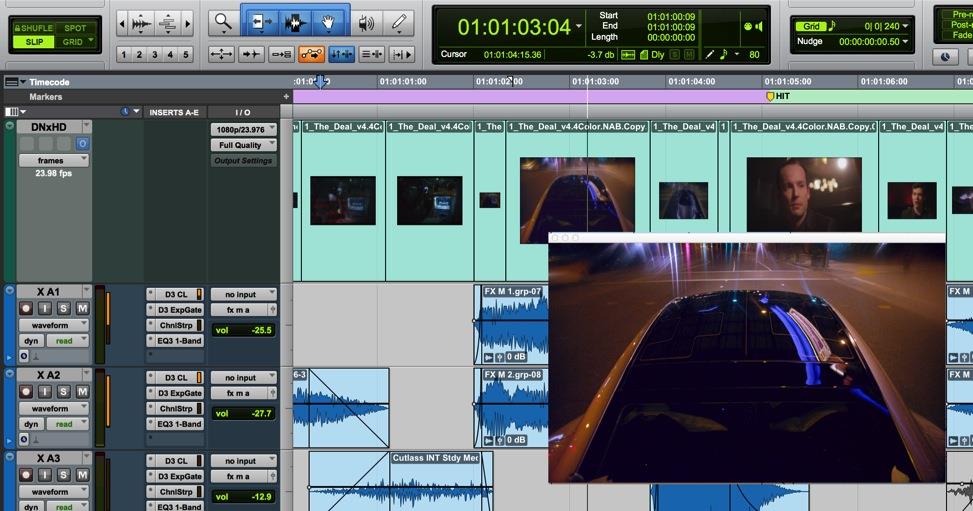Select the Selector waveform tool
This screenshot has height=511, width=973.
(295, 23)
